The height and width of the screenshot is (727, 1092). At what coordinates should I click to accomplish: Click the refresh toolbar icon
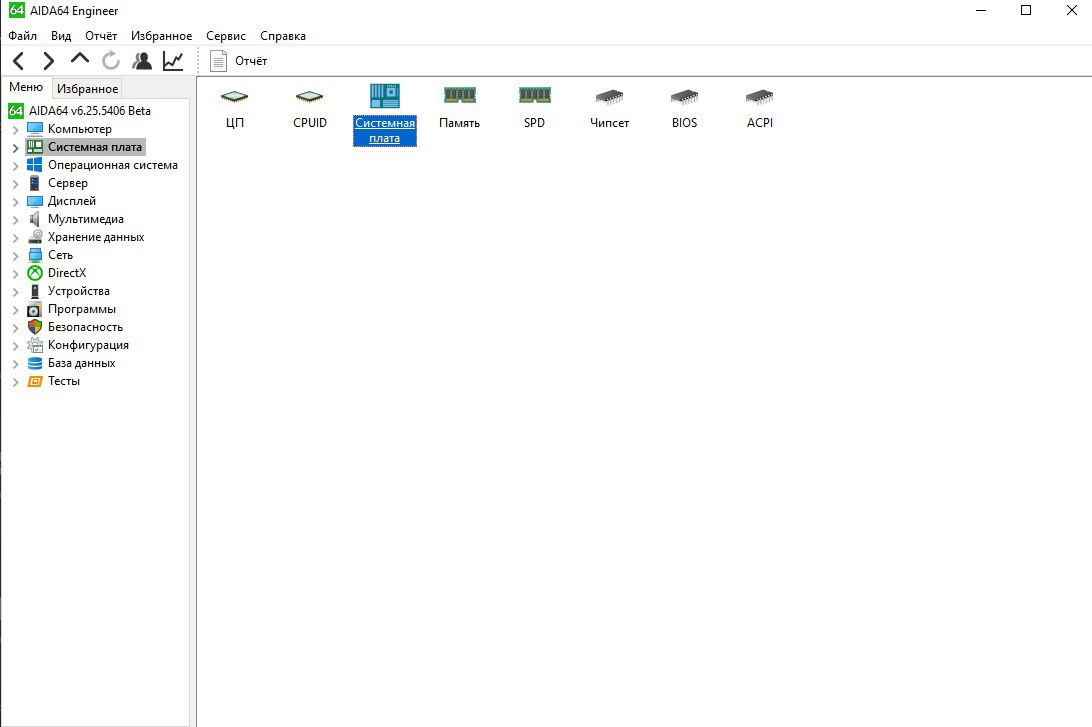pyautogui.click(x=111, y=61)
